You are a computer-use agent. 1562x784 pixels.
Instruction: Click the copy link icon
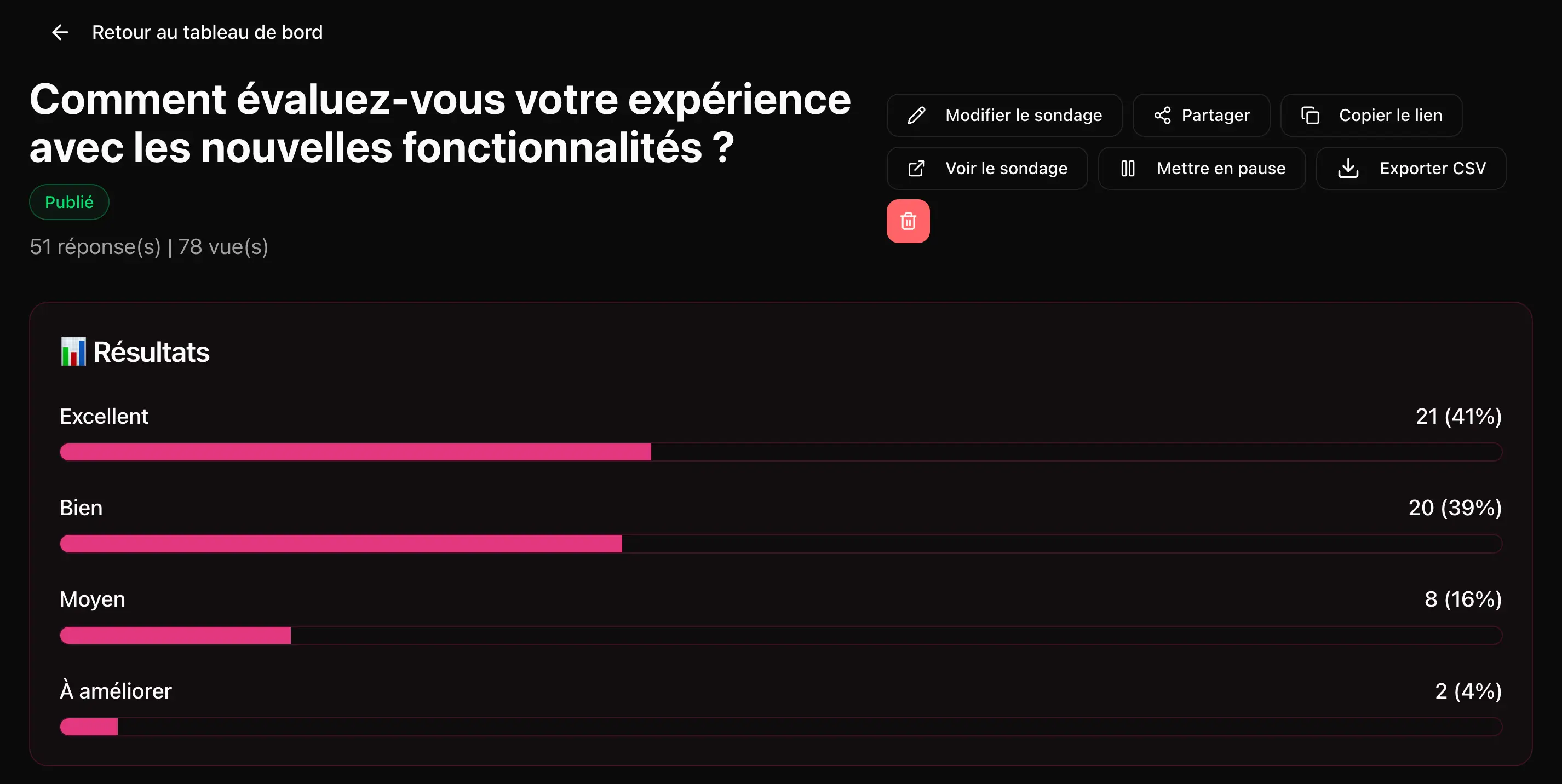click(1310, 115)
